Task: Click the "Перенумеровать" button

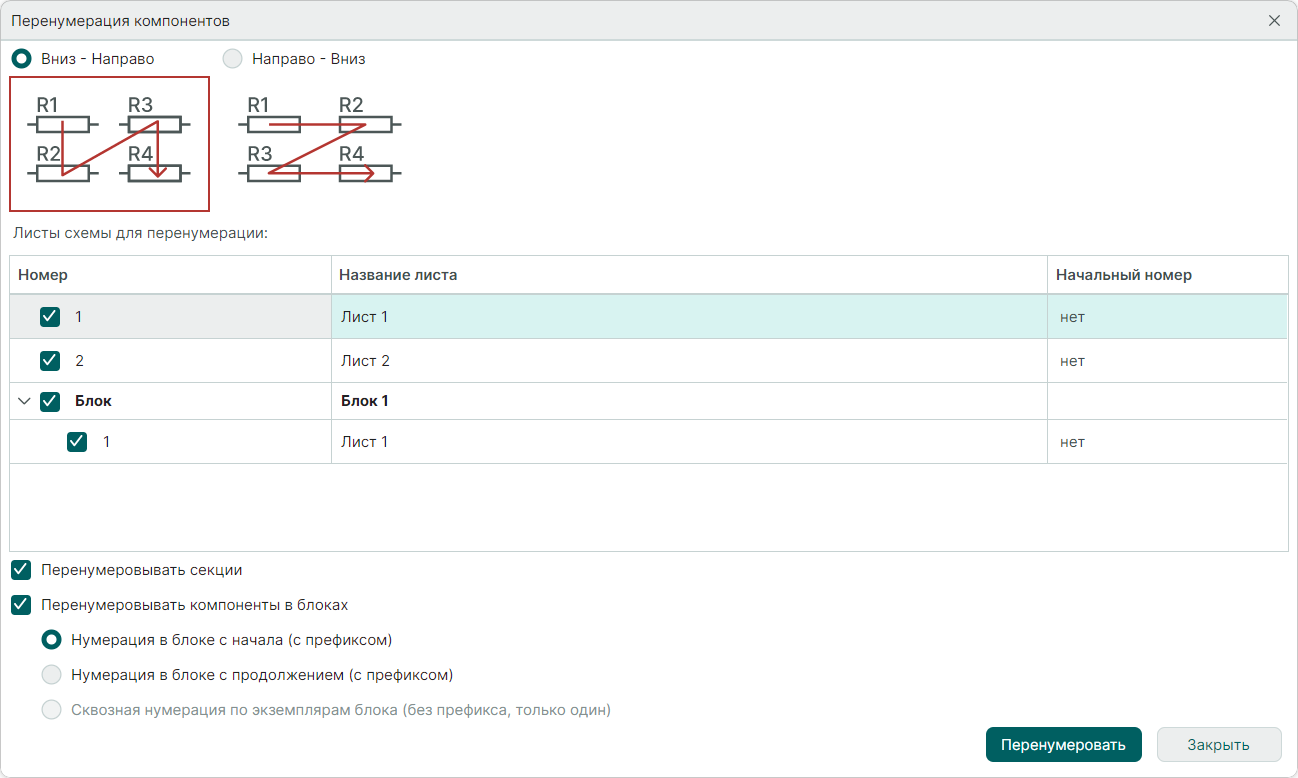Action: point(1063,745)
